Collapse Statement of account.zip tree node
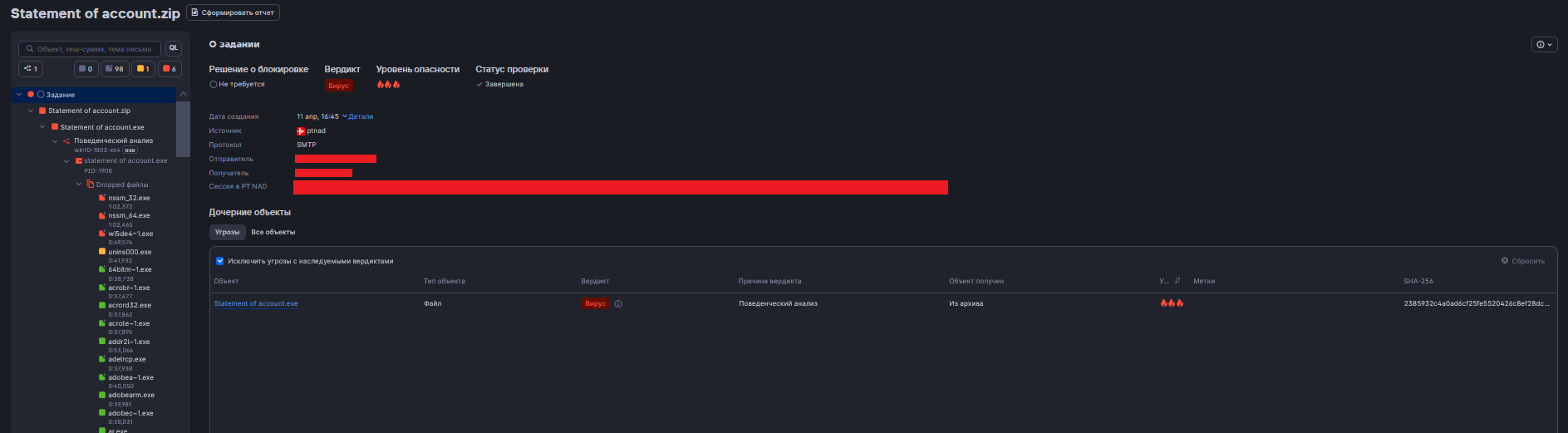Screen dimensions: 1568x433 [x=32, y=111]
